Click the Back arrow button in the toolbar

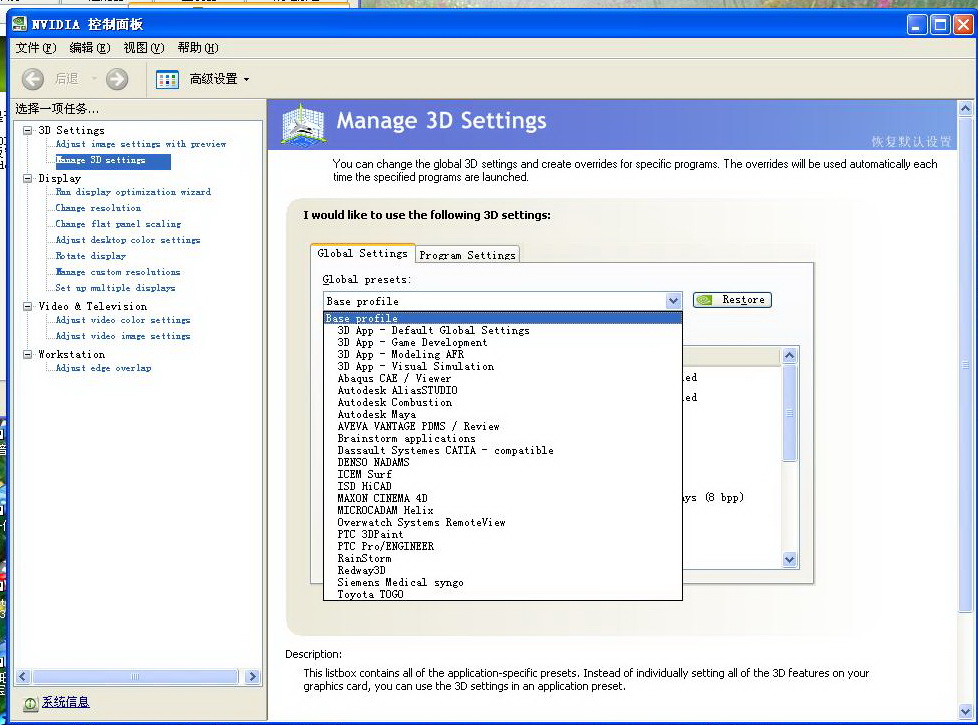[33, 79]
